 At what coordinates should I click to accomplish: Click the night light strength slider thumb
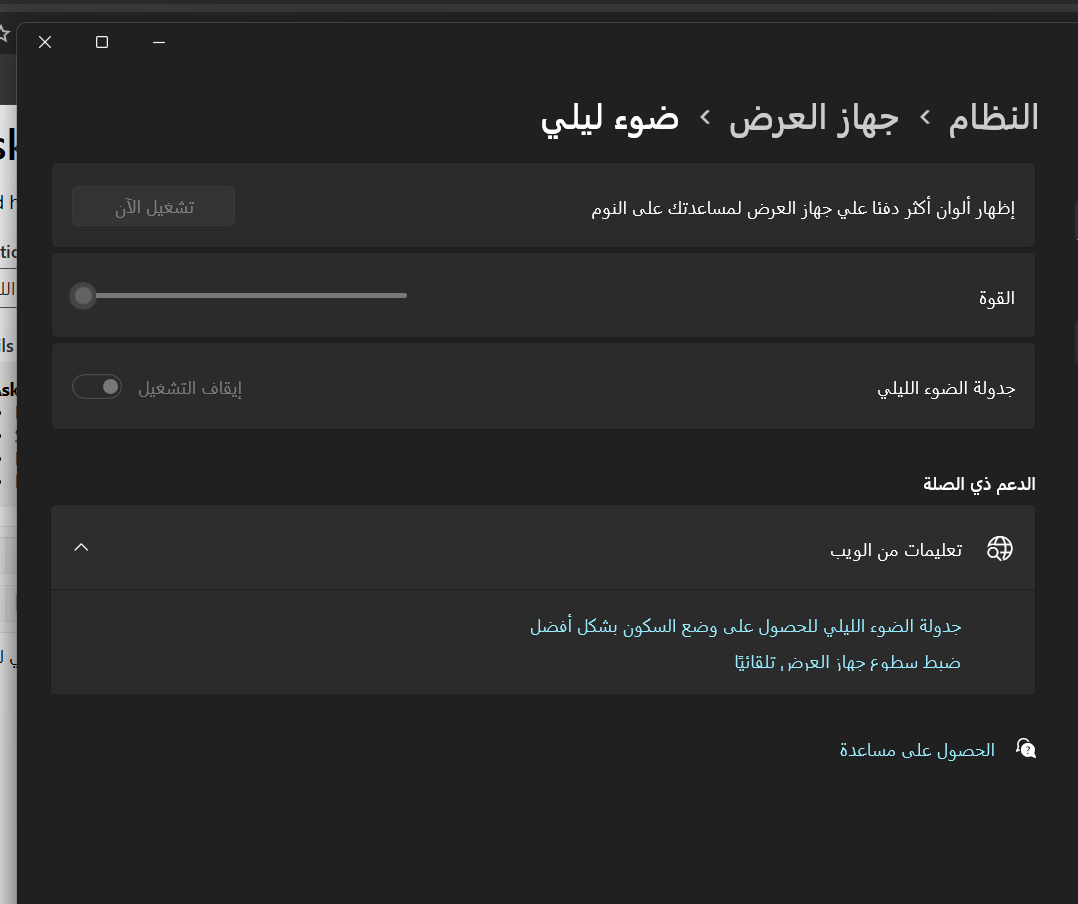click(x=83, y=296)
